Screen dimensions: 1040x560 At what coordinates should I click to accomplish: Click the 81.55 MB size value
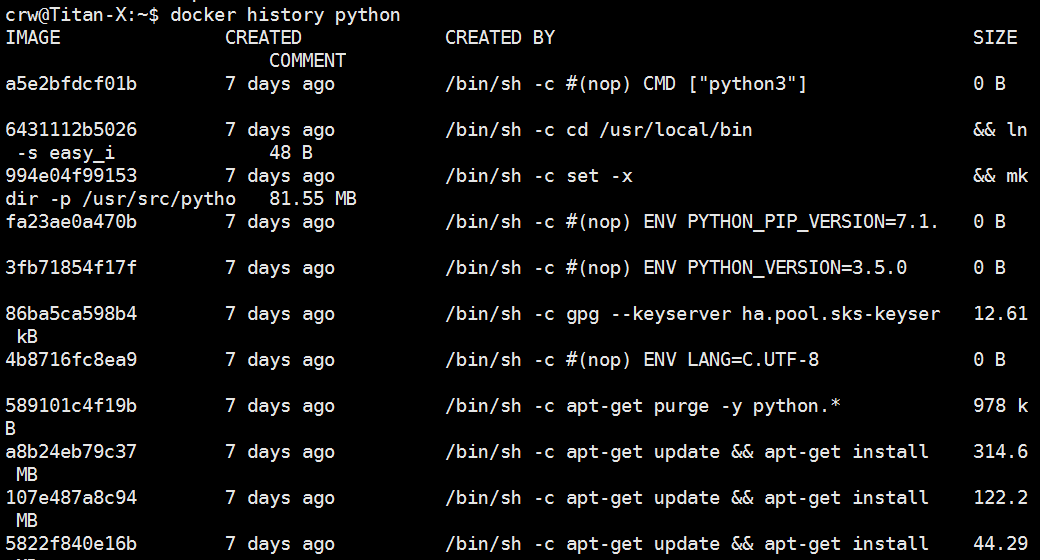[x=313, y=199]
